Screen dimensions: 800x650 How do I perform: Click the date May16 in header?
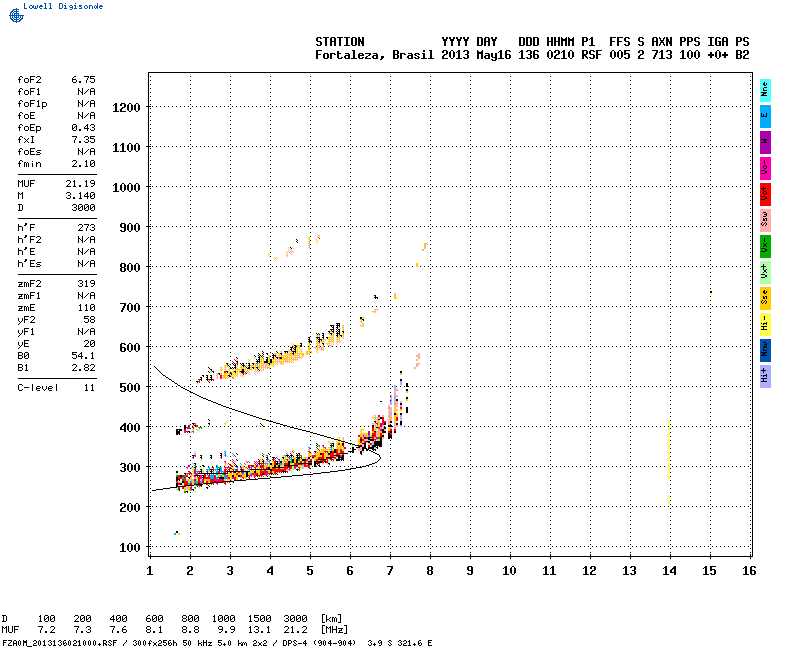tap(493, 55)
